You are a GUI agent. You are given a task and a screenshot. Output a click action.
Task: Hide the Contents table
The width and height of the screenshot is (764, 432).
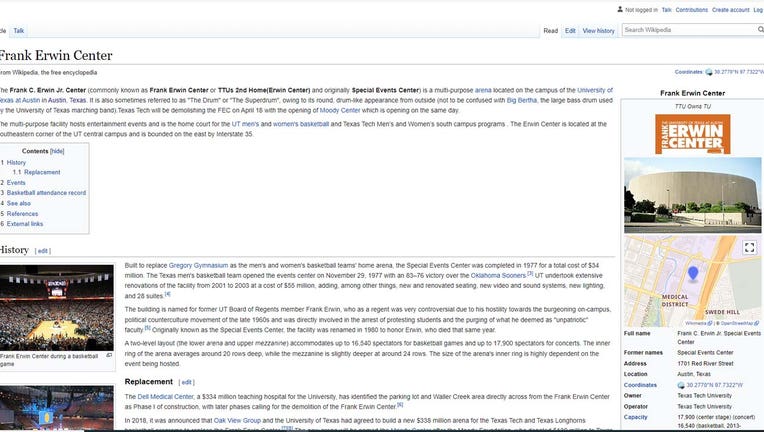pyautogui.click(x=57, y=151)
